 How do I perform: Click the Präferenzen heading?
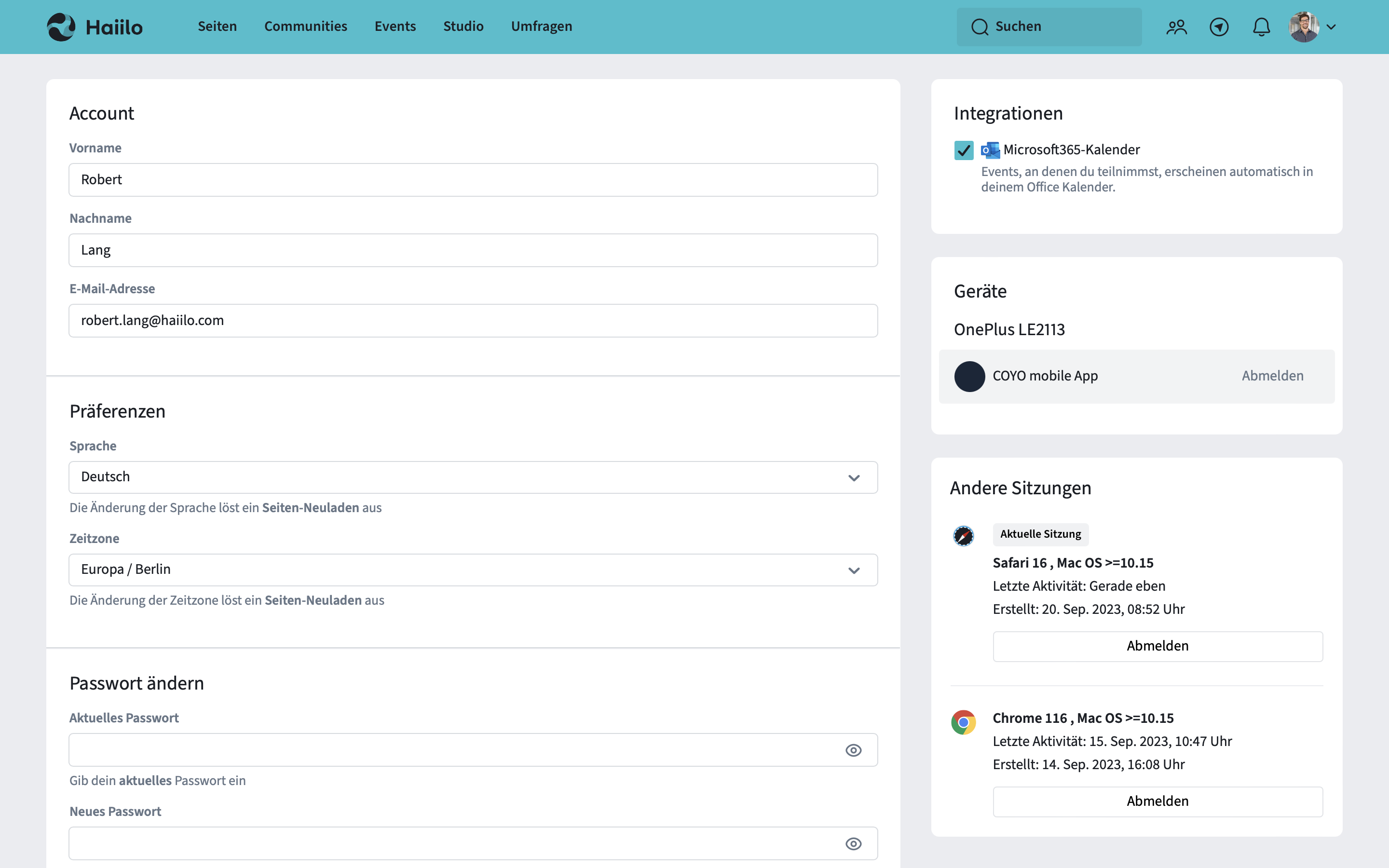117,411
